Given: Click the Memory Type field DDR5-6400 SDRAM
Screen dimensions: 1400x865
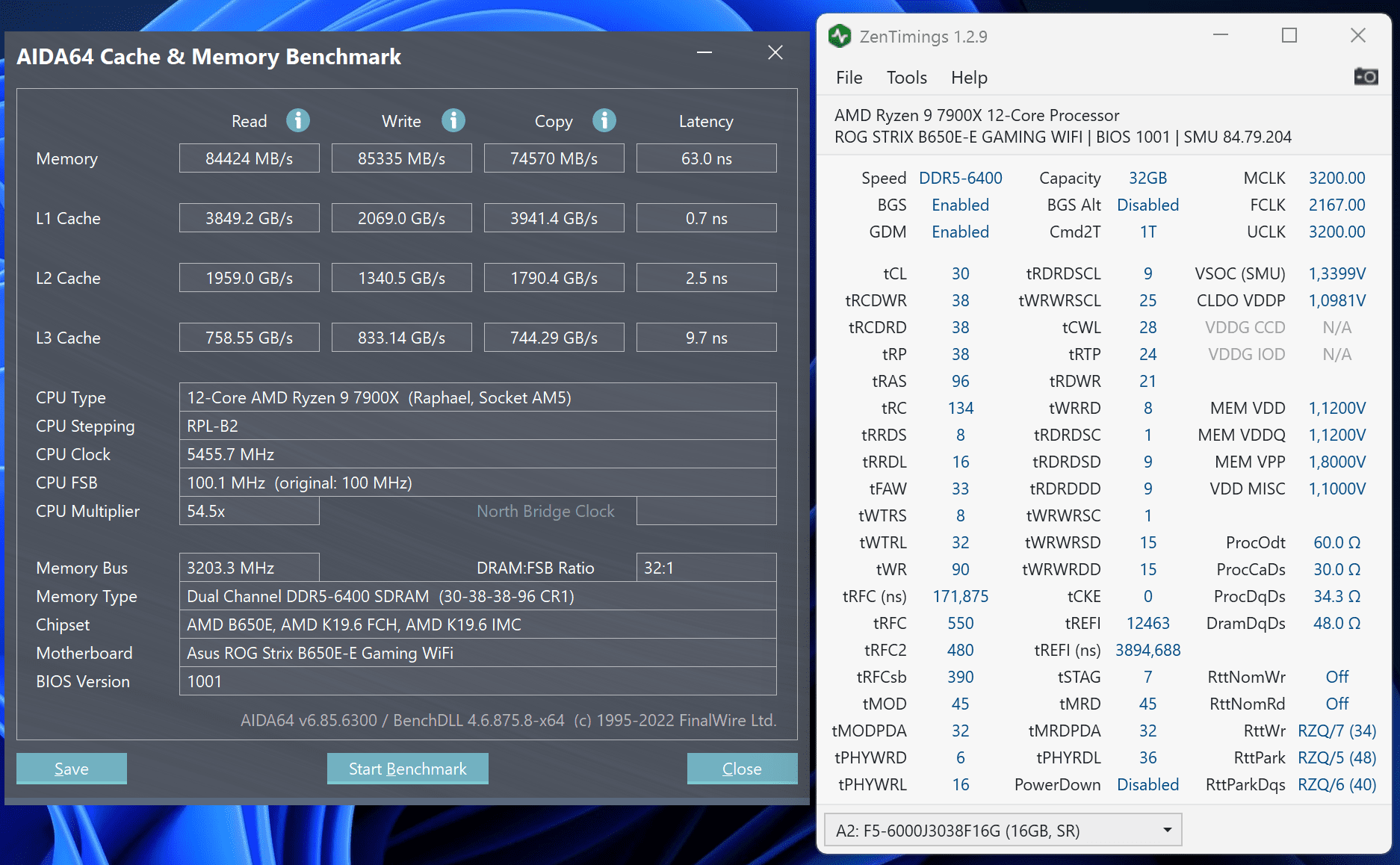Looking at the screenshot, I should [x=478, y=596].
